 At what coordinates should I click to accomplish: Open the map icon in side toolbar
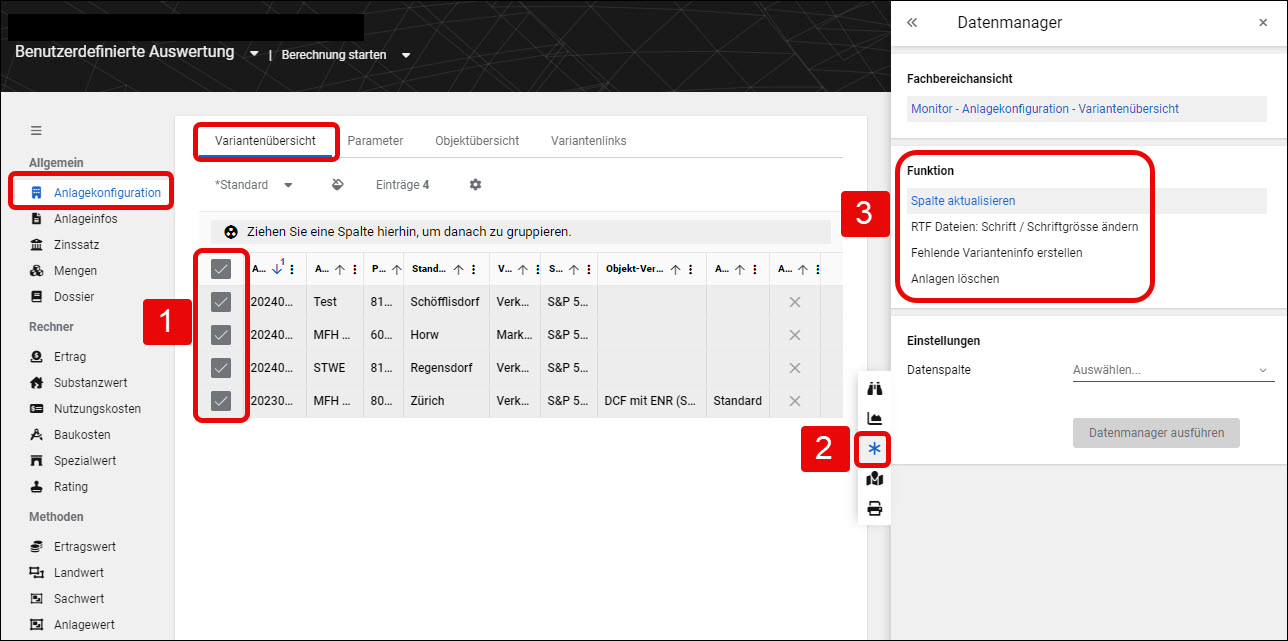(875, 479)
